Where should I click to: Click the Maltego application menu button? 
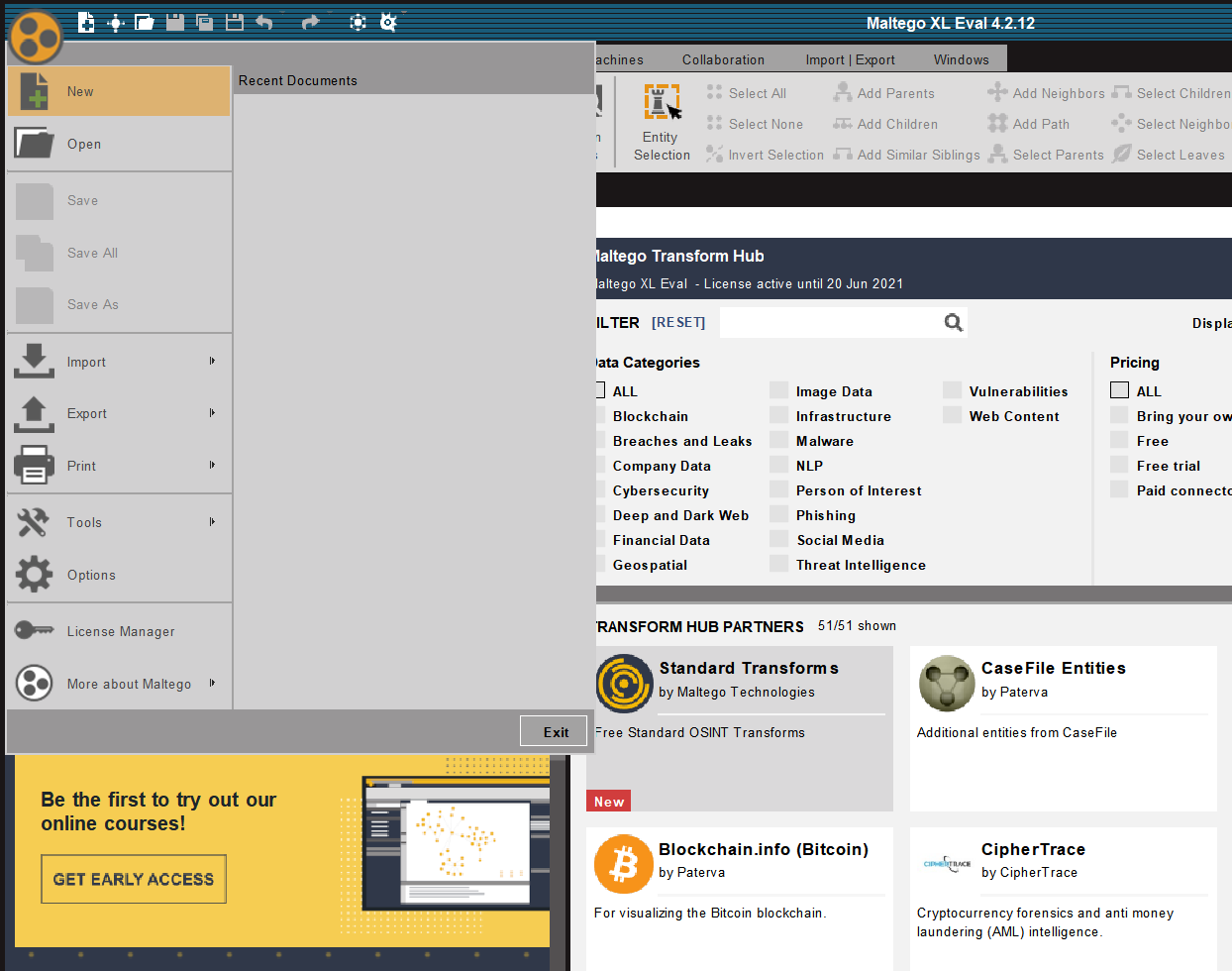[36, 38]
